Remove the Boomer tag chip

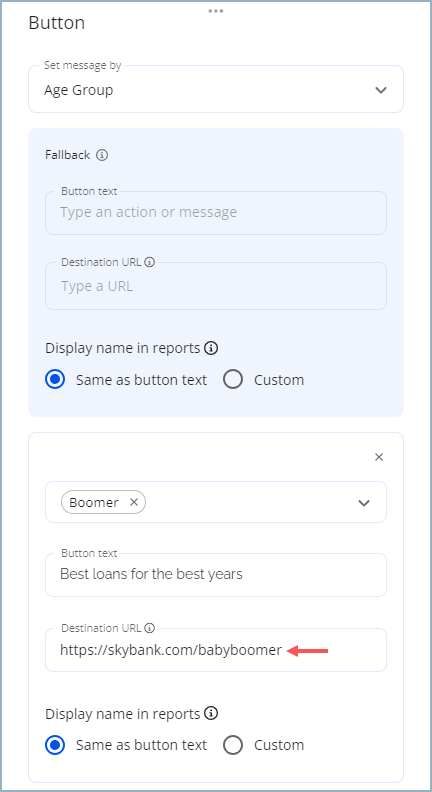pyautogui.click(x=133, y=502)
